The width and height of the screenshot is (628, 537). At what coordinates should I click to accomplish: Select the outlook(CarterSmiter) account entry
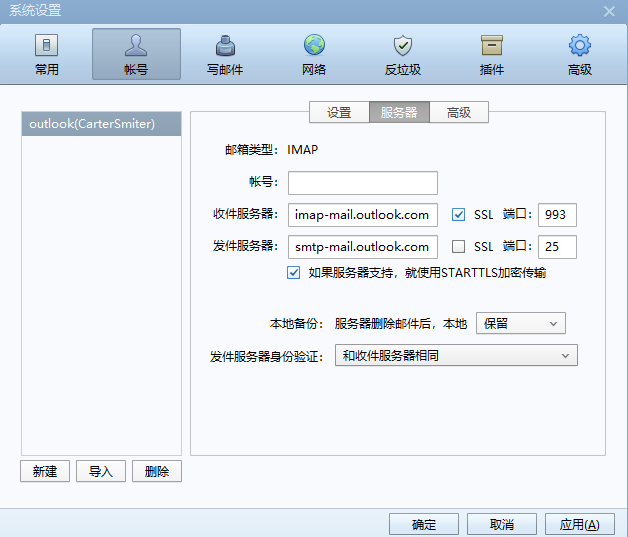coord(101,124)
